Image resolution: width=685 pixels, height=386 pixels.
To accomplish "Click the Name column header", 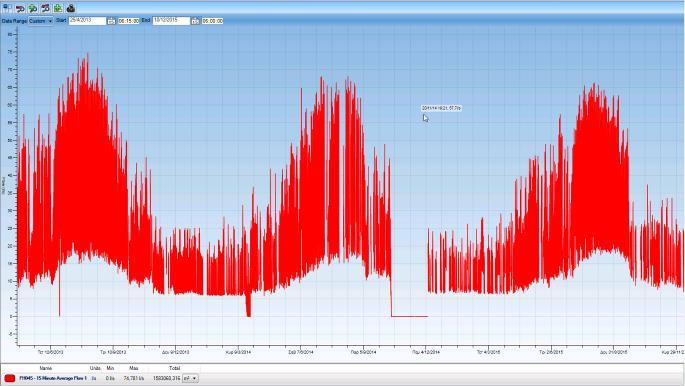I will pyautogui.click(x=45, y=368).
